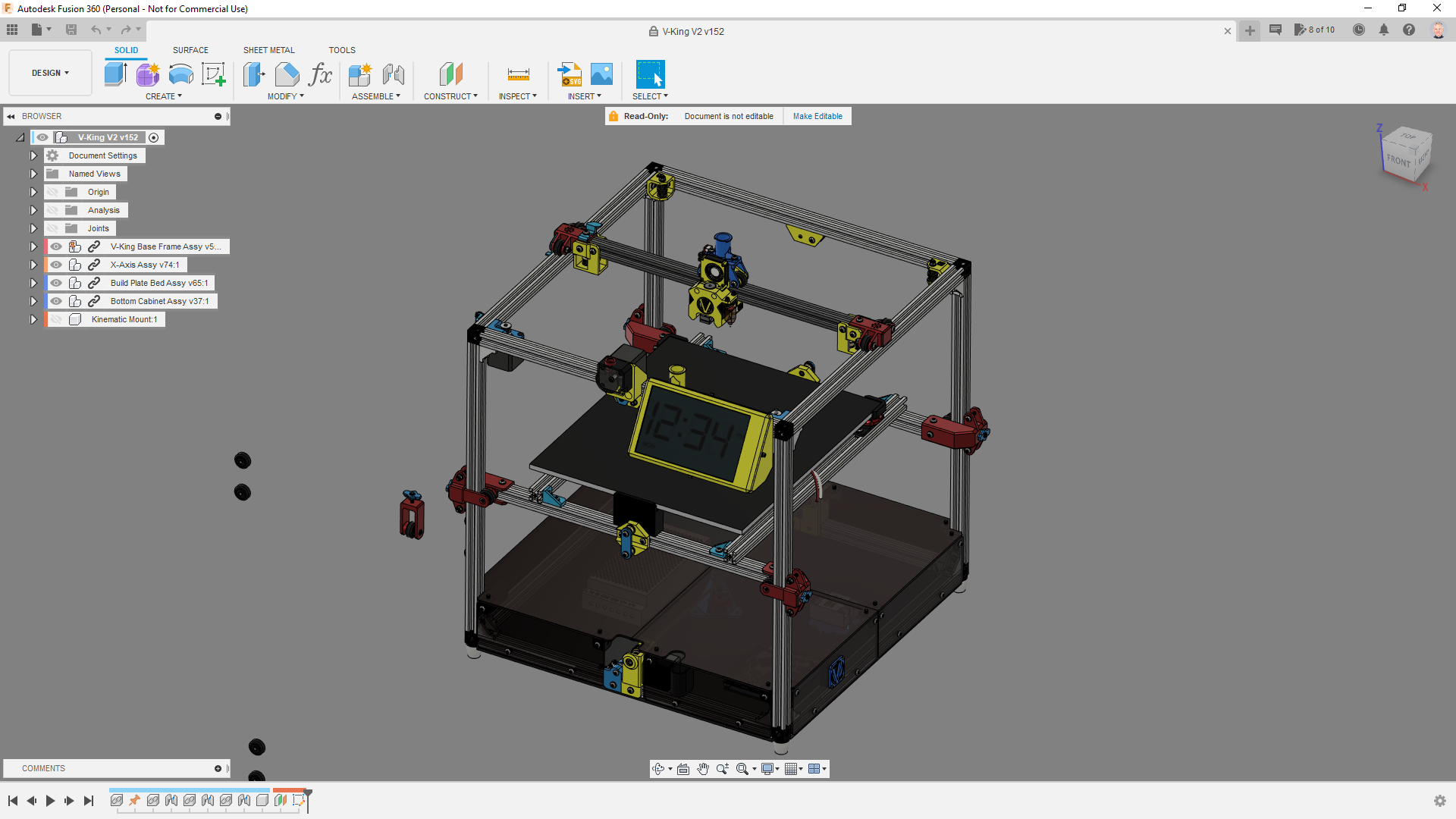1456x819 pixels.
Task: Toggle visibility of Build Plate Bed Assy
Action: click(56, 283)
